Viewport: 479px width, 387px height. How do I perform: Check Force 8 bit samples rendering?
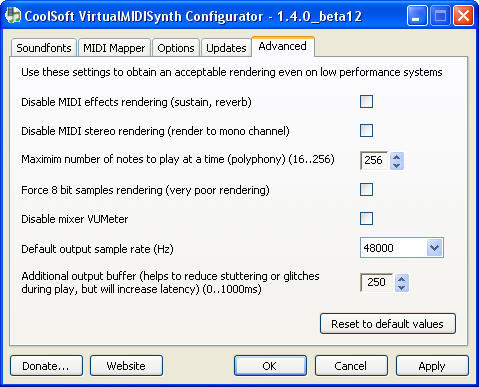(x=366, y=190)
